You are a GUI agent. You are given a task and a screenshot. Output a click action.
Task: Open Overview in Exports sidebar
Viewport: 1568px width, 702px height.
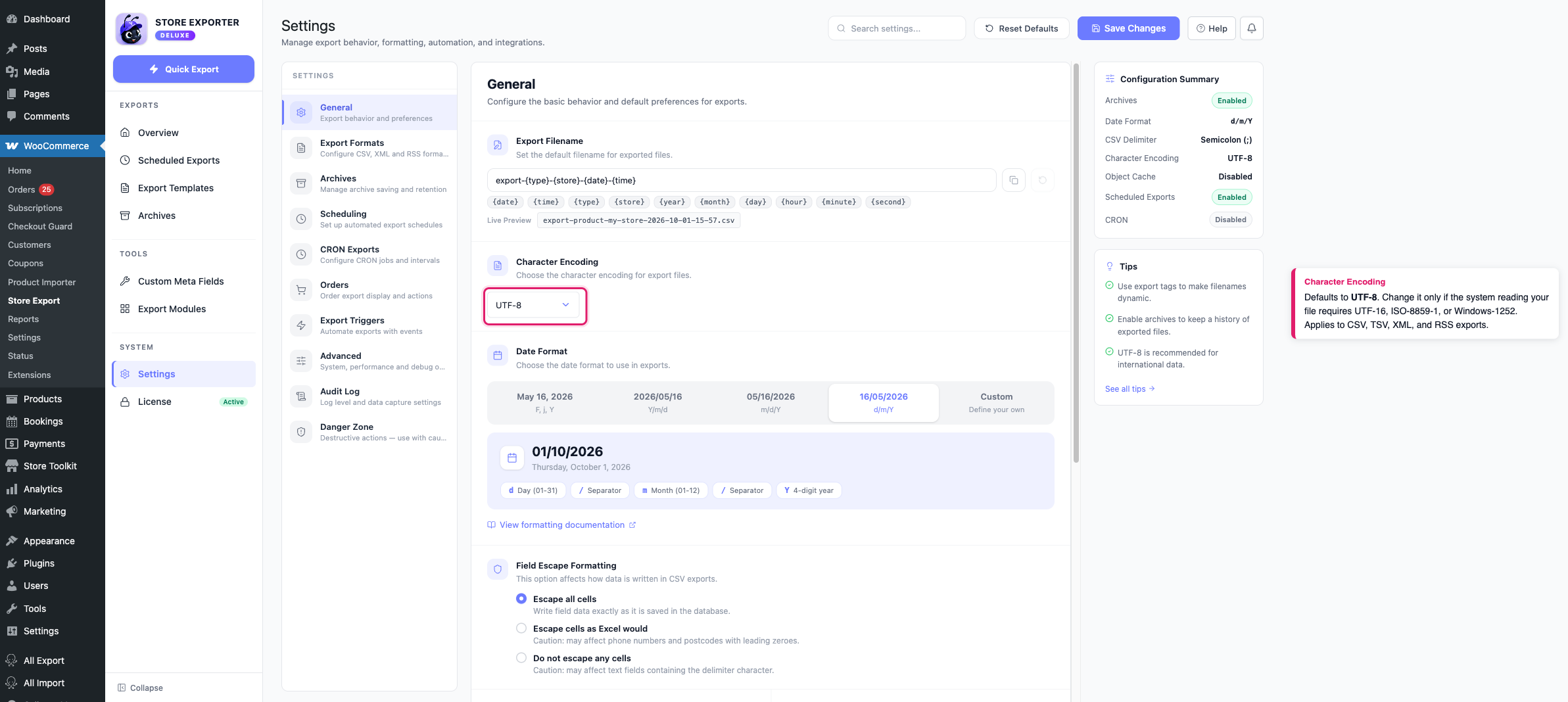183,133
